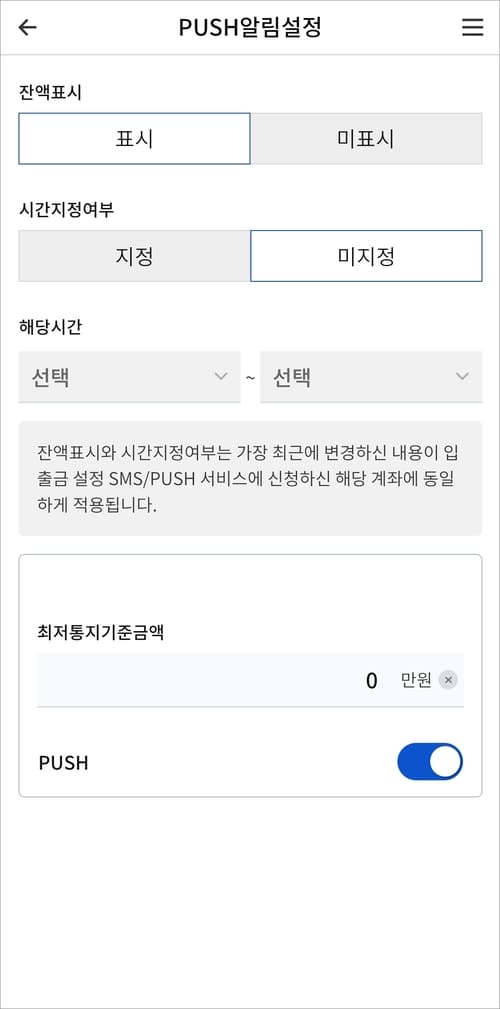Open the end time 선택 dropdown
The image size is (500, 1009).
371,377
